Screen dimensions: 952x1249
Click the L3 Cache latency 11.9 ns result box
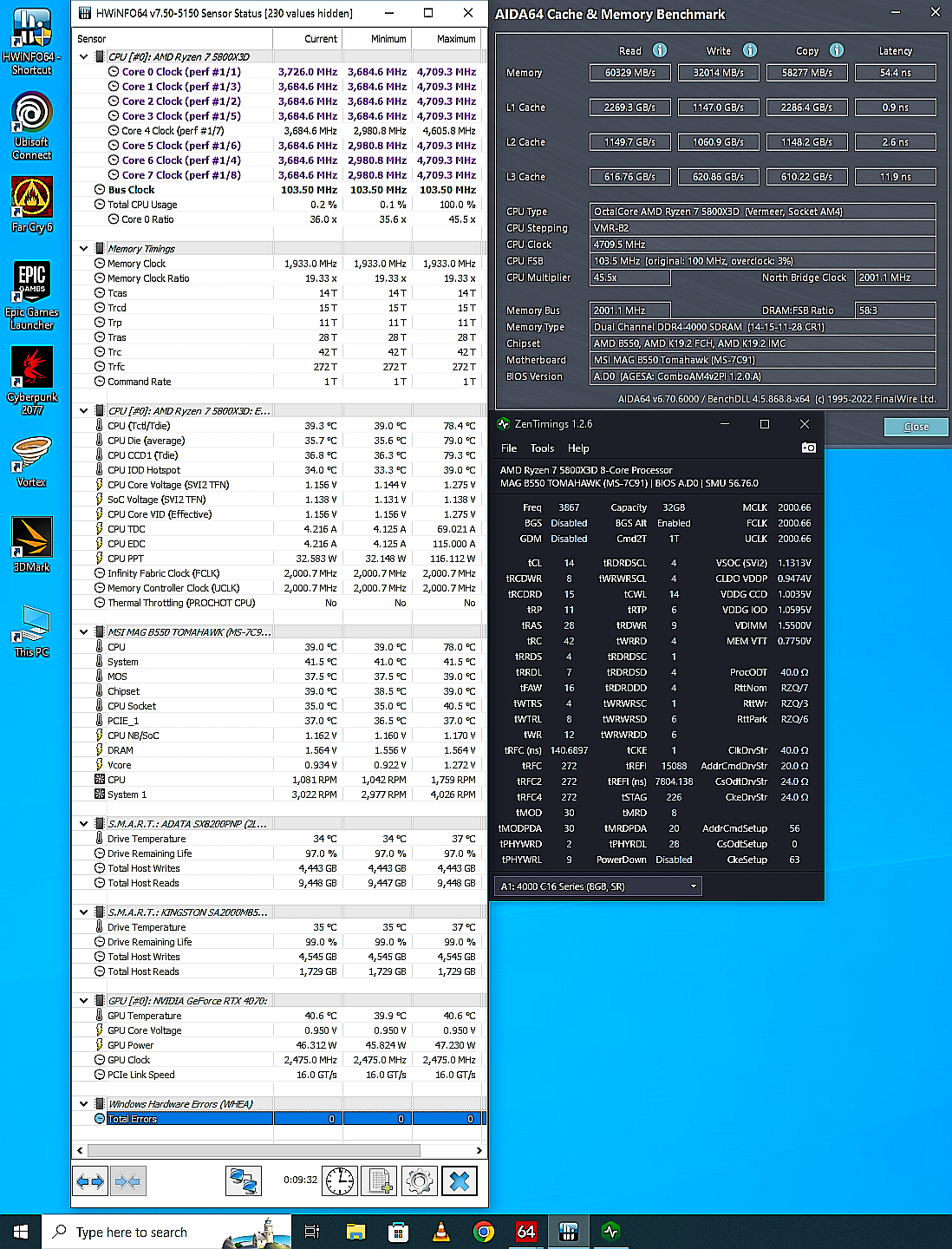coord(896,177)
